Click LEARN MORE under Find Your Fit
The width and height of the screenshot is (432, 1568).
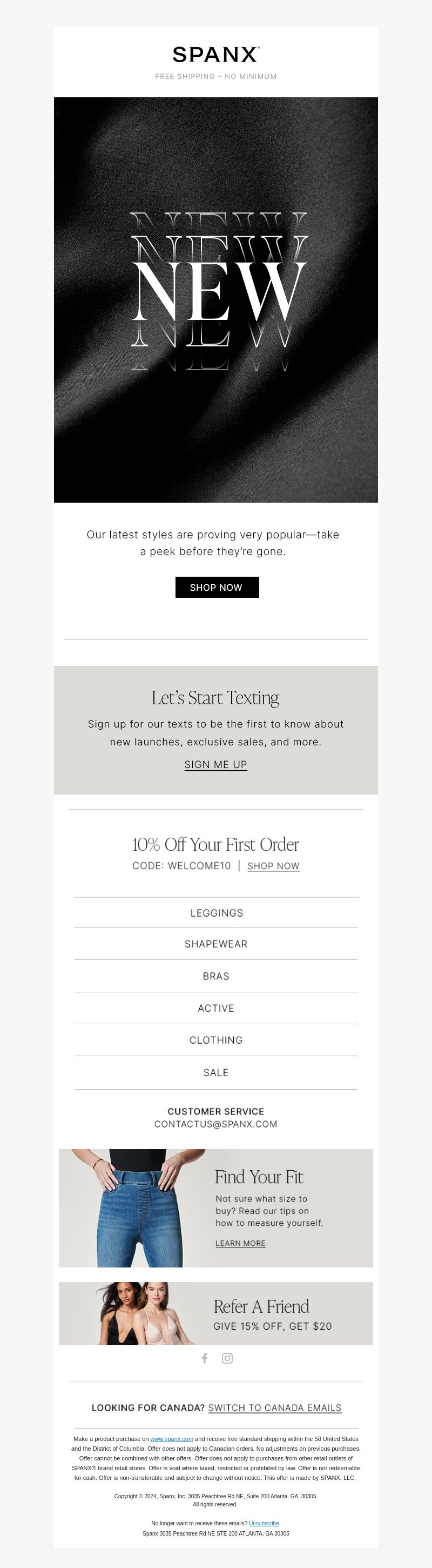tap(240, 1243)
